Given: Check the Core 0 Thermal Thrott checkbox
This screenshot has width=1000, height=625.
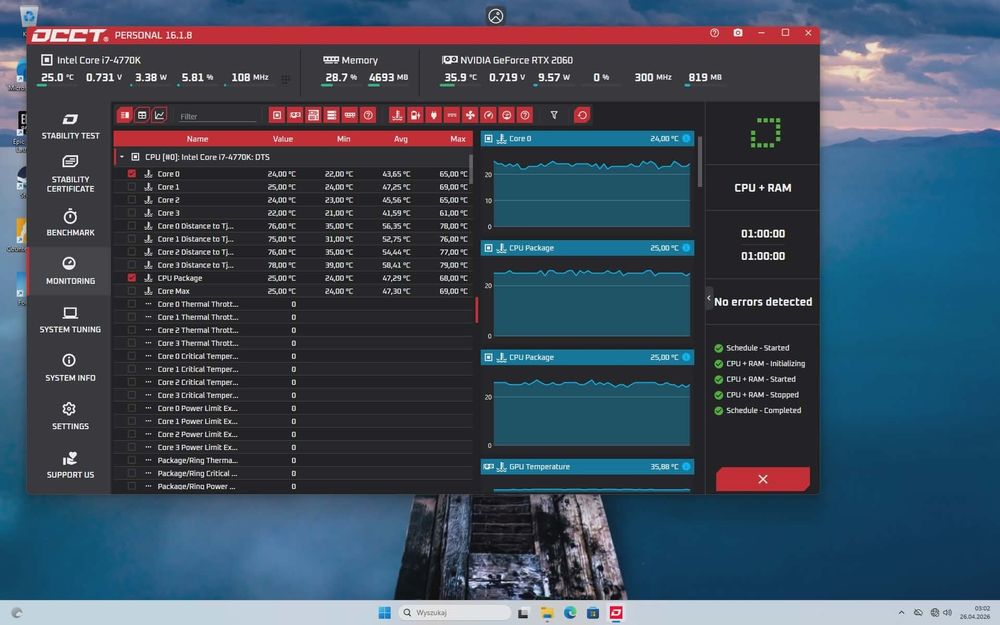Looking at the screenshot, I should point(131,304).
